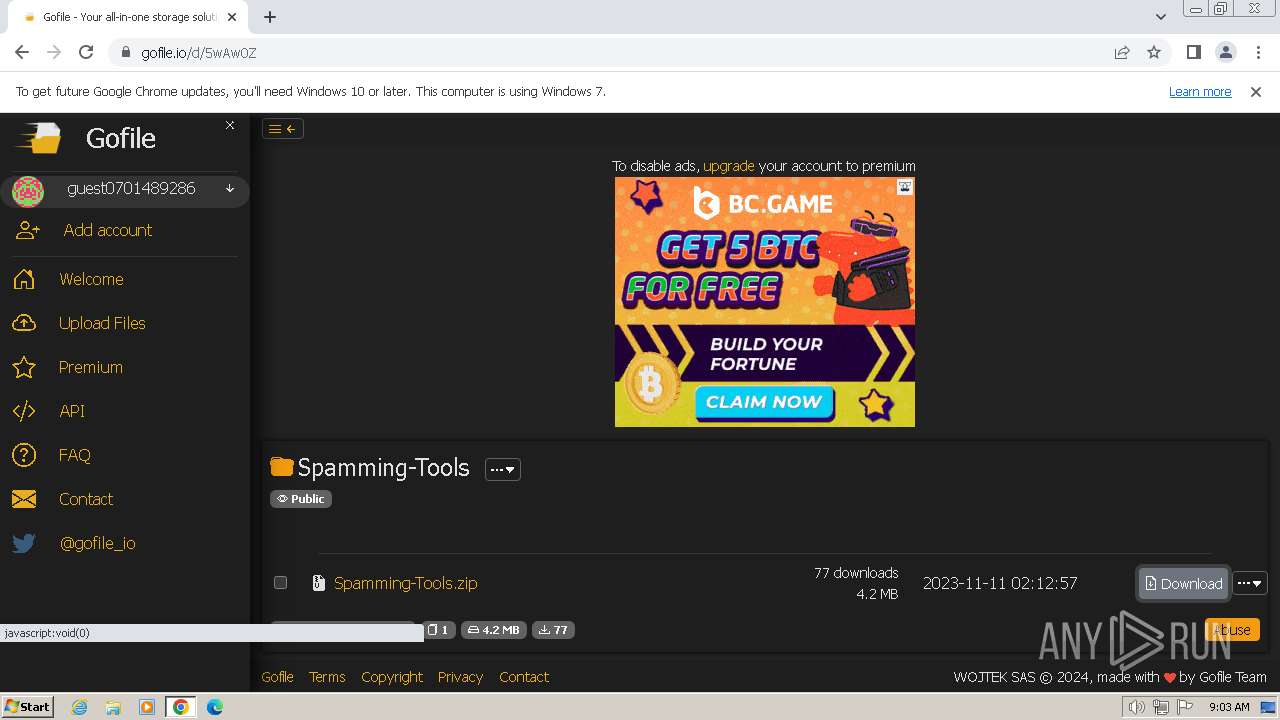Image resolution: width=1280 pixels, height=720 pixels.
Task: Open the Chrome three-dot menu
Action: point(1257,52)
